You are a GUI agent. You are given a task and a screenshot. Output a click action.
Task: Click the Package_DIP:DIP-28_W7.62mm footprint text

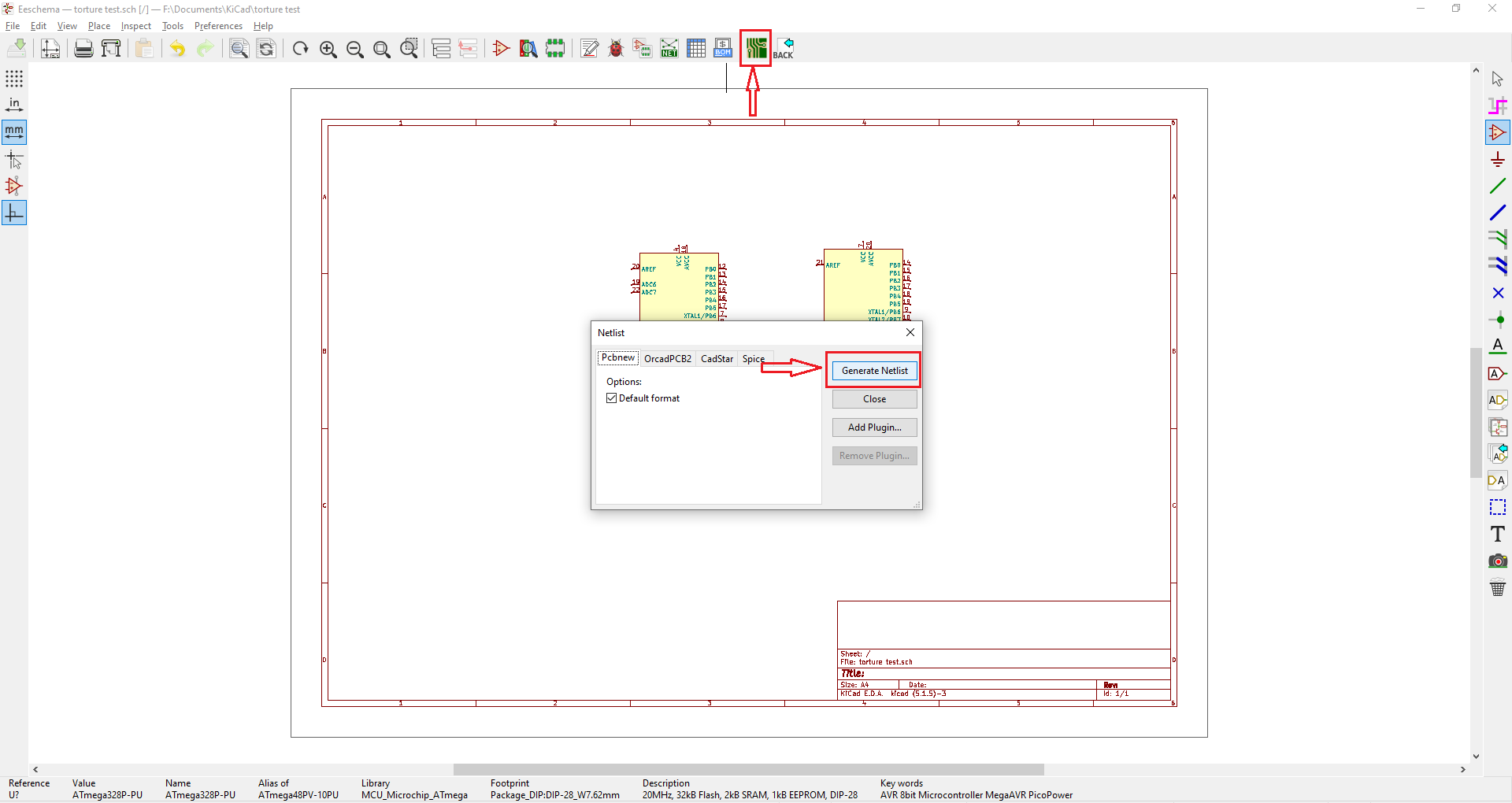click(555, 795)
